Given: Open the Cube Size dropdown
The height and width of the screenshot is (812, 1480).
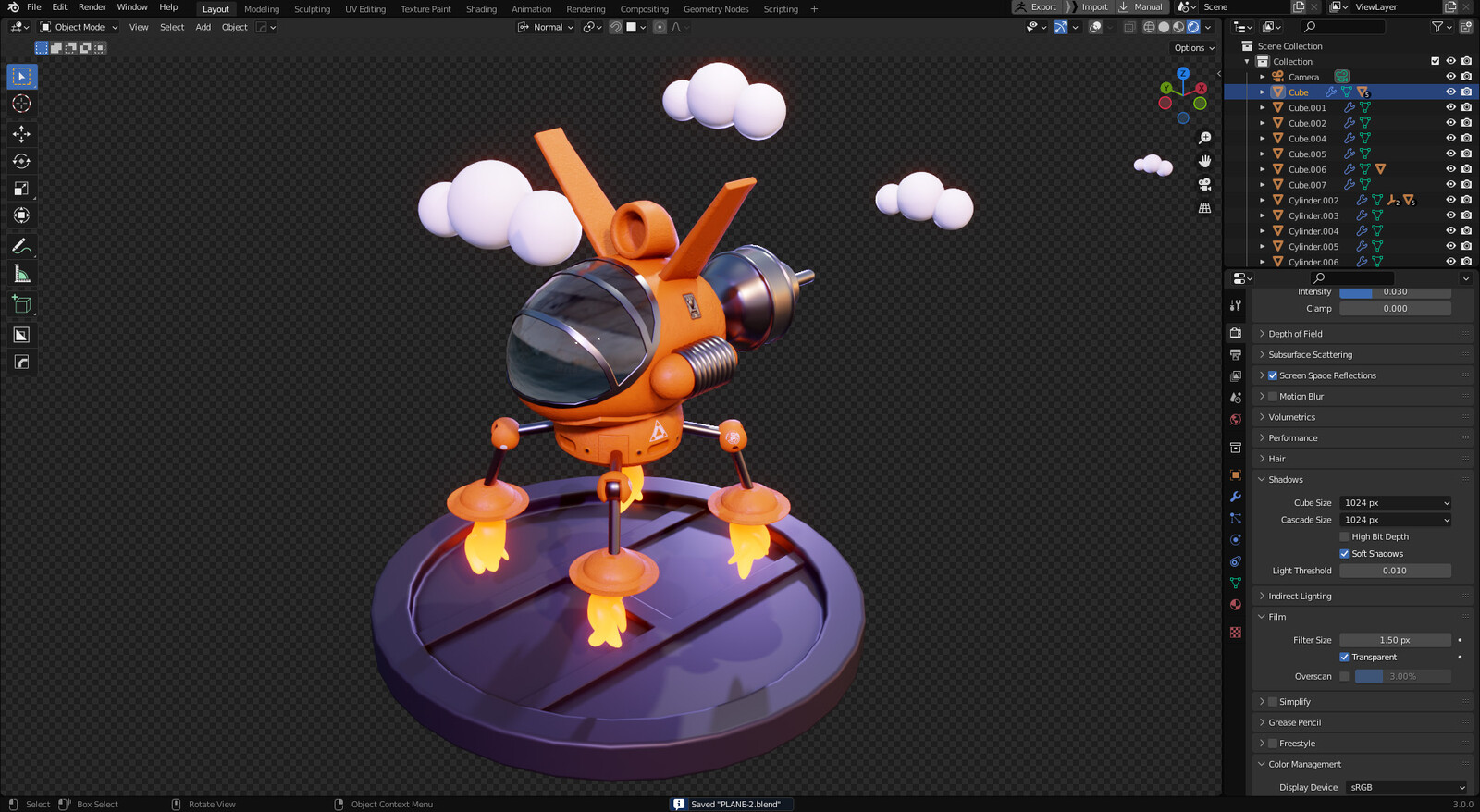Looking at the screenshot, I should 1396,503.
